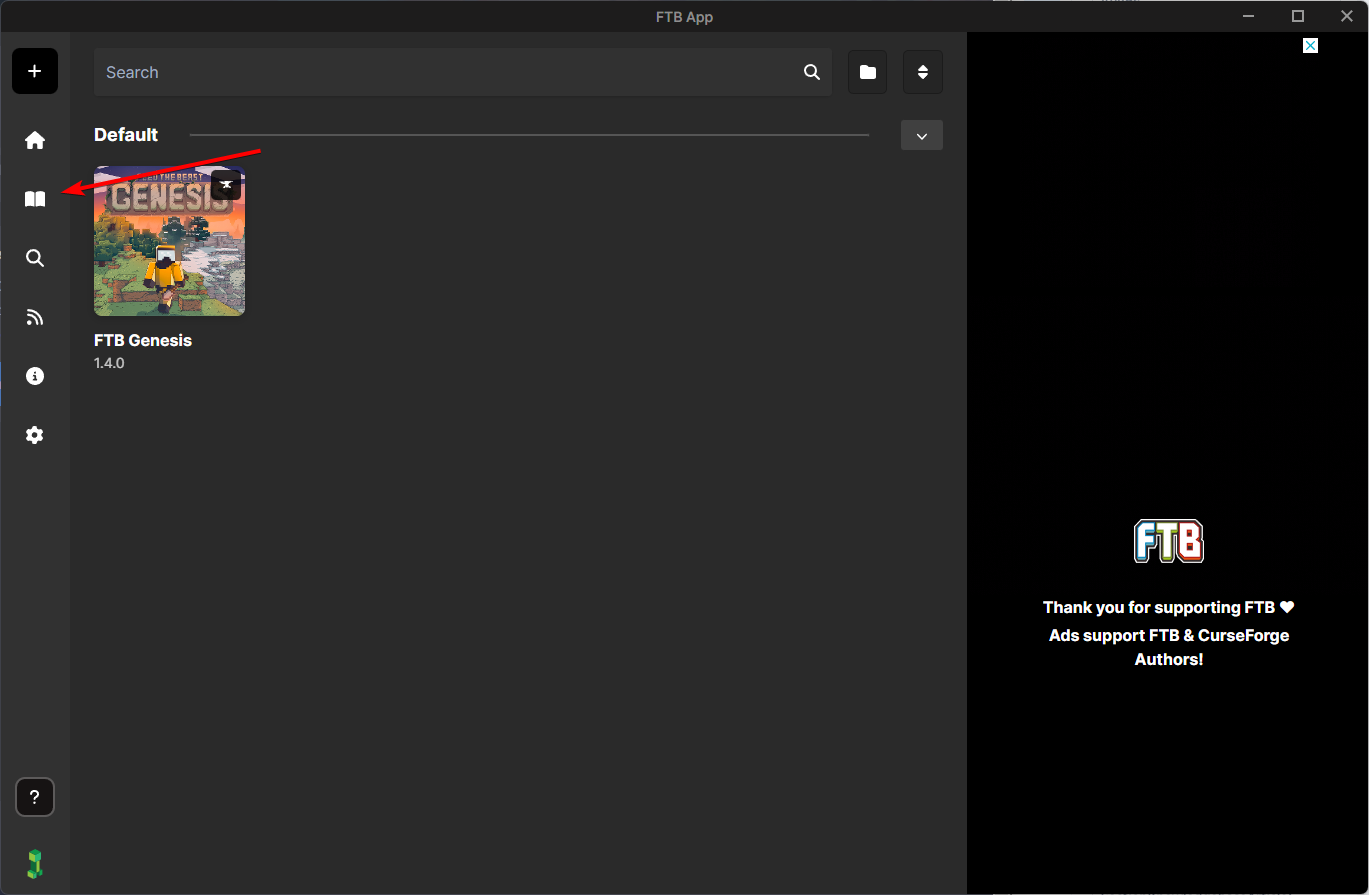The height and width of the screenshot is (895, 1369).
Task: Click the Thank you for supporting FTB text
Action: coord(1169,607)
